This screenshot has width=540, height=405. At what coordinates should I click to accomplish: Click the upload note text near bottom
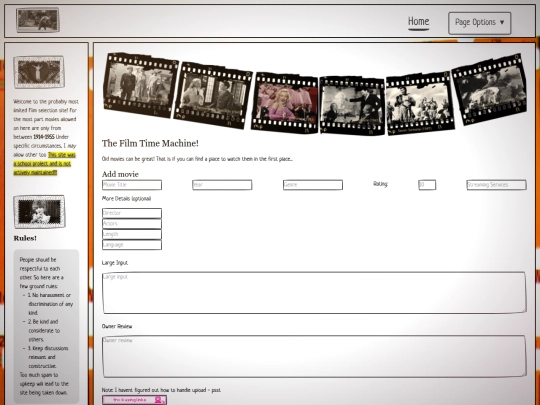click(162, 390)
